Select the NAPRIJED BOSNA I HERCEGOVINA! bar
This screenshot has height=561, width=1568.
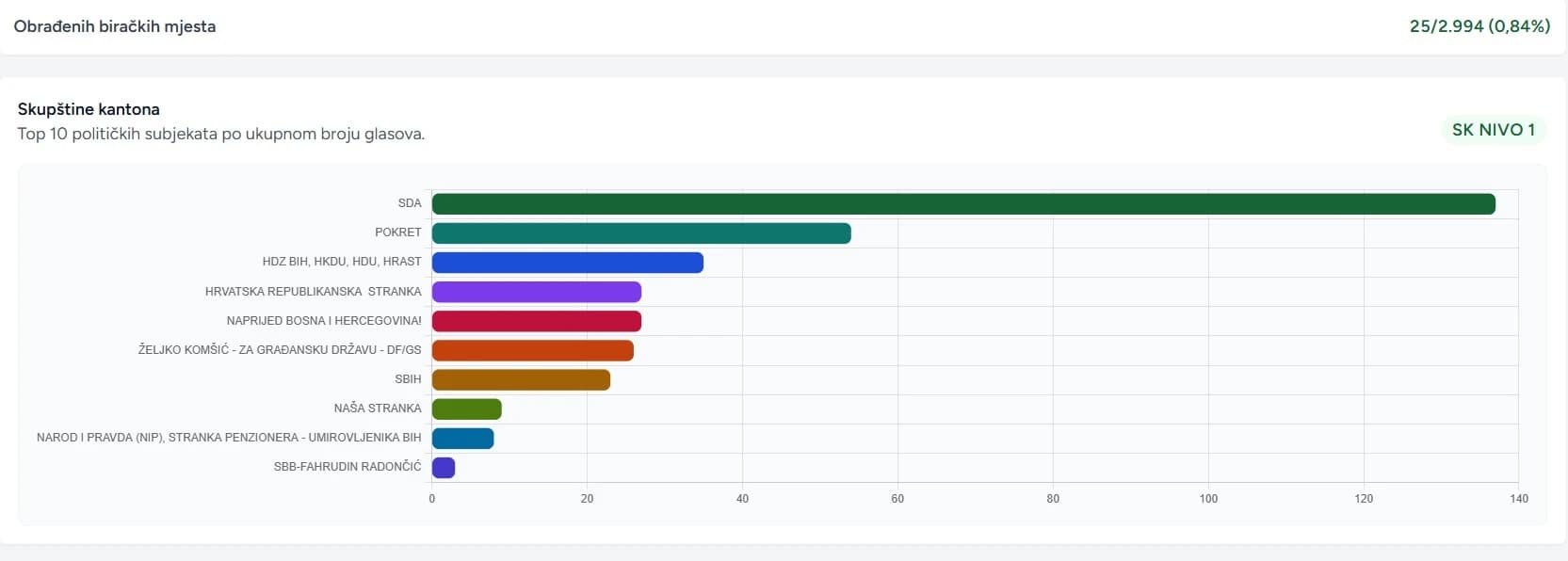[537, 321]
